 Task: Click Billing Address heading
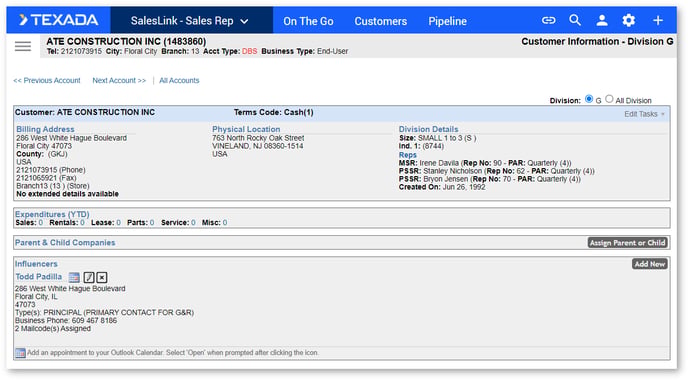pos(45,129)
